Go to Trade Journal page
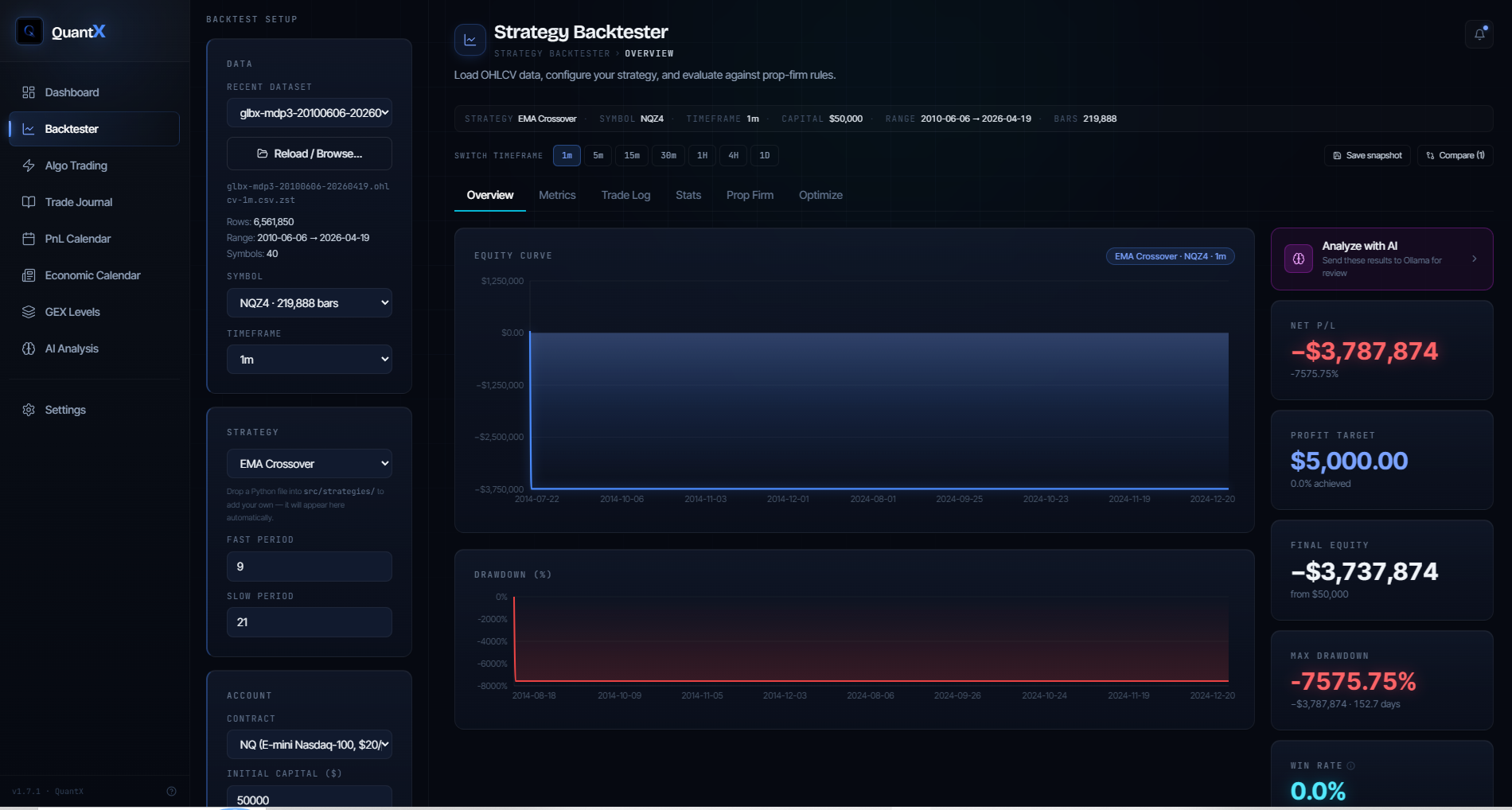Image resolution: width=1512 pixels, height=810 pixels. (94, 202)
